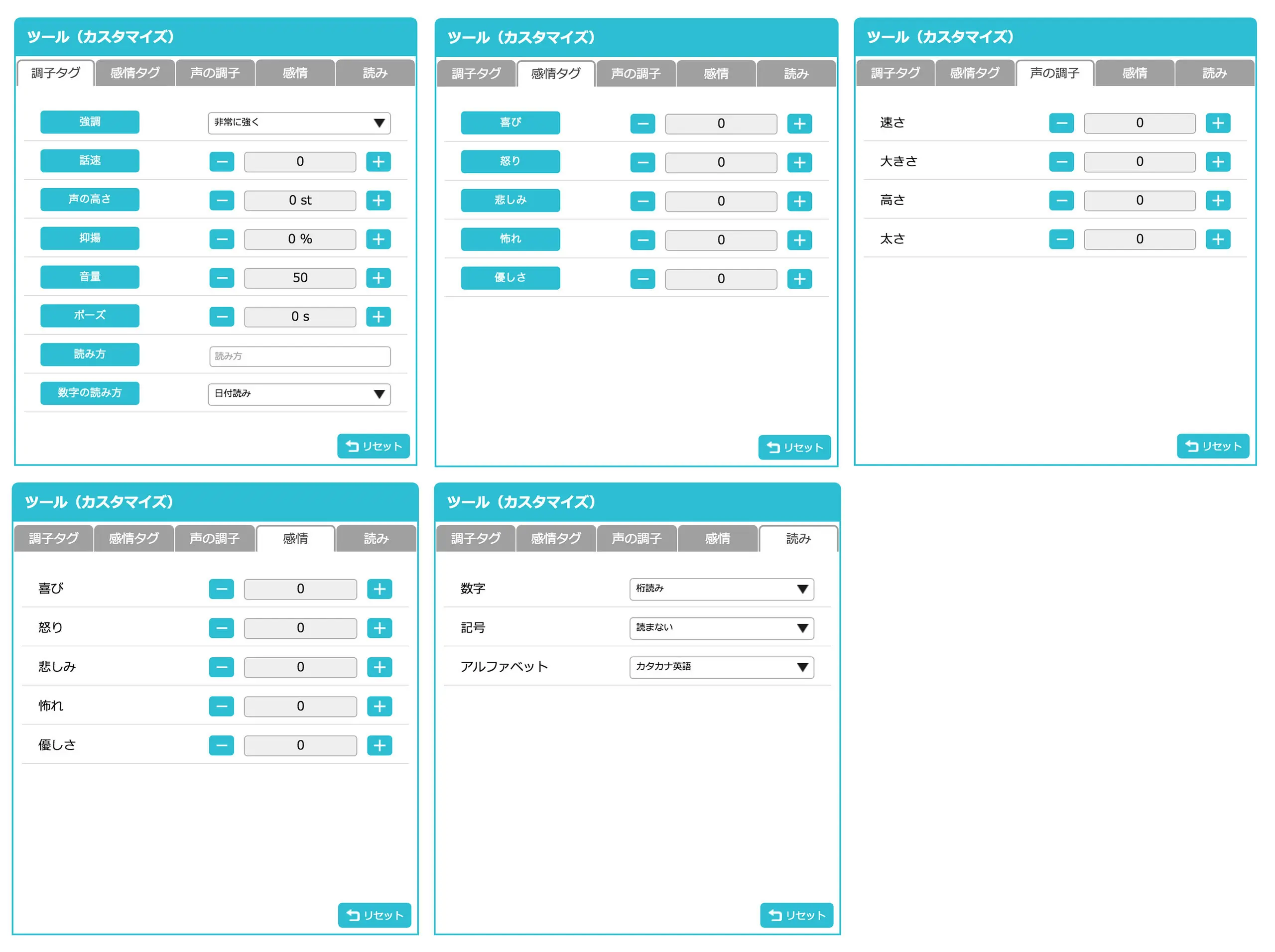Open the アルファベット カタカナ英語 dropdown

(x=722, y=667)
